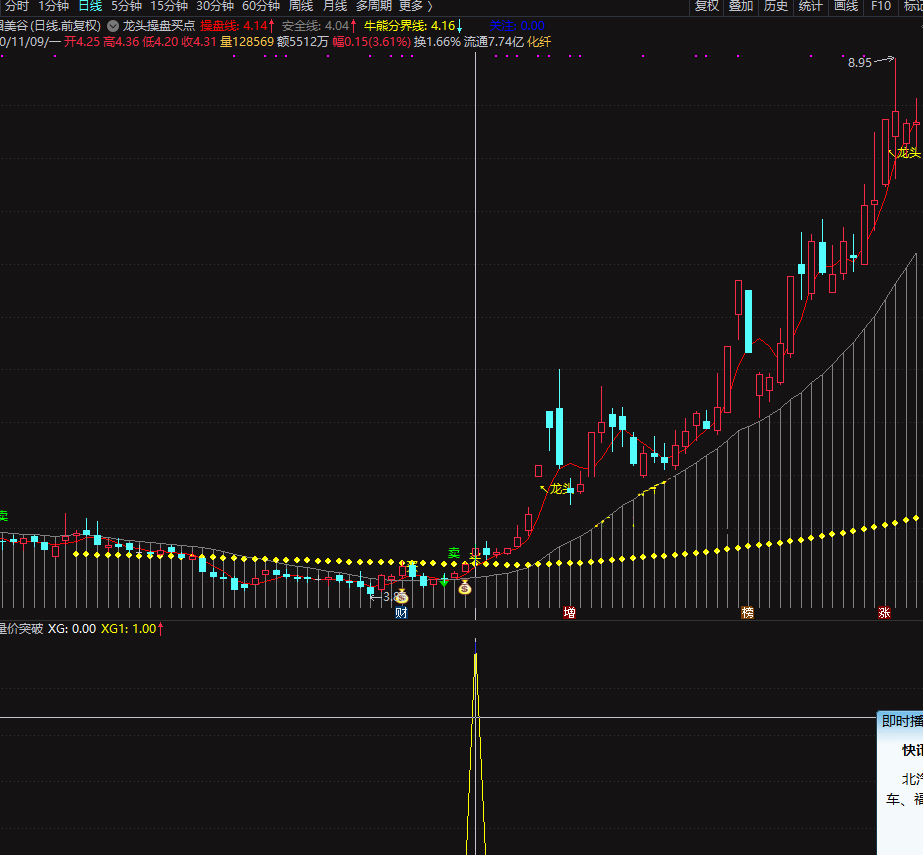Click the 牛熊分界线: 4.16 value
The image size is (923, 855).
tap(413, 26)
